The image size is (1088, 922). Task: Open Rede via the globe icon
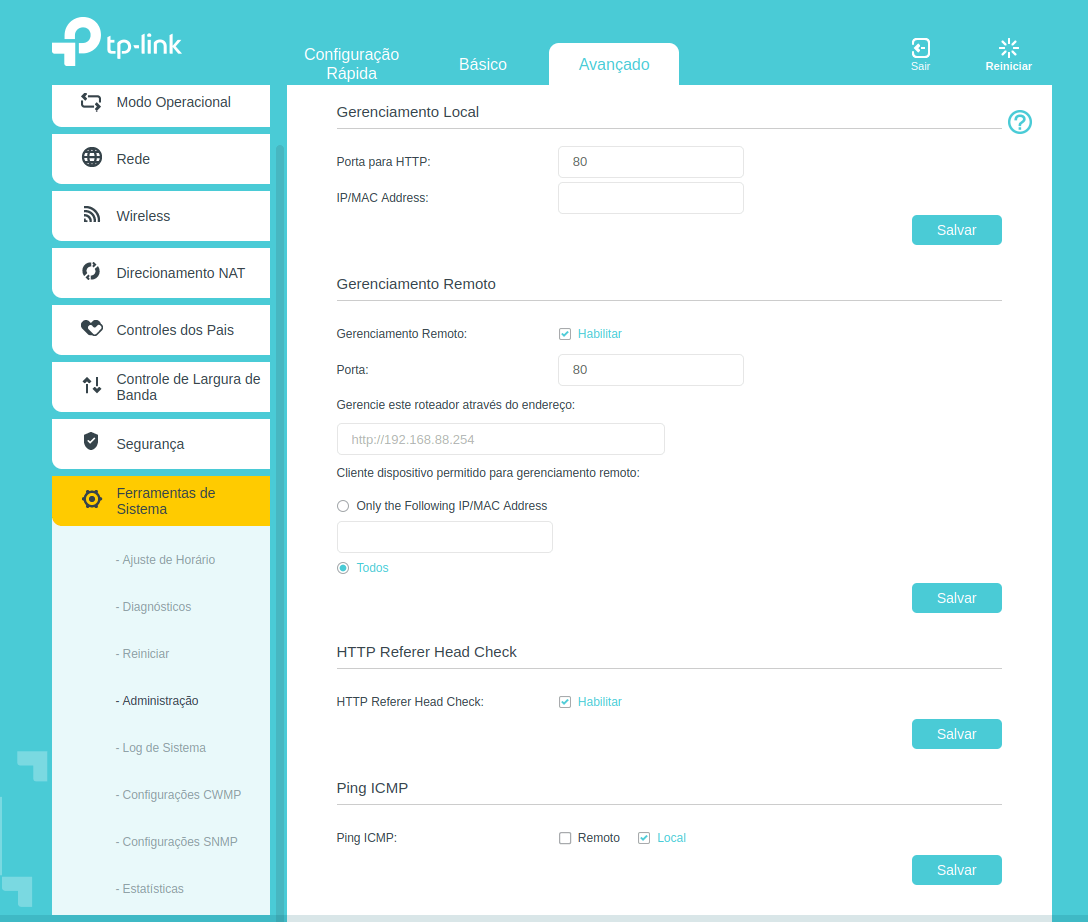[92, 158]
